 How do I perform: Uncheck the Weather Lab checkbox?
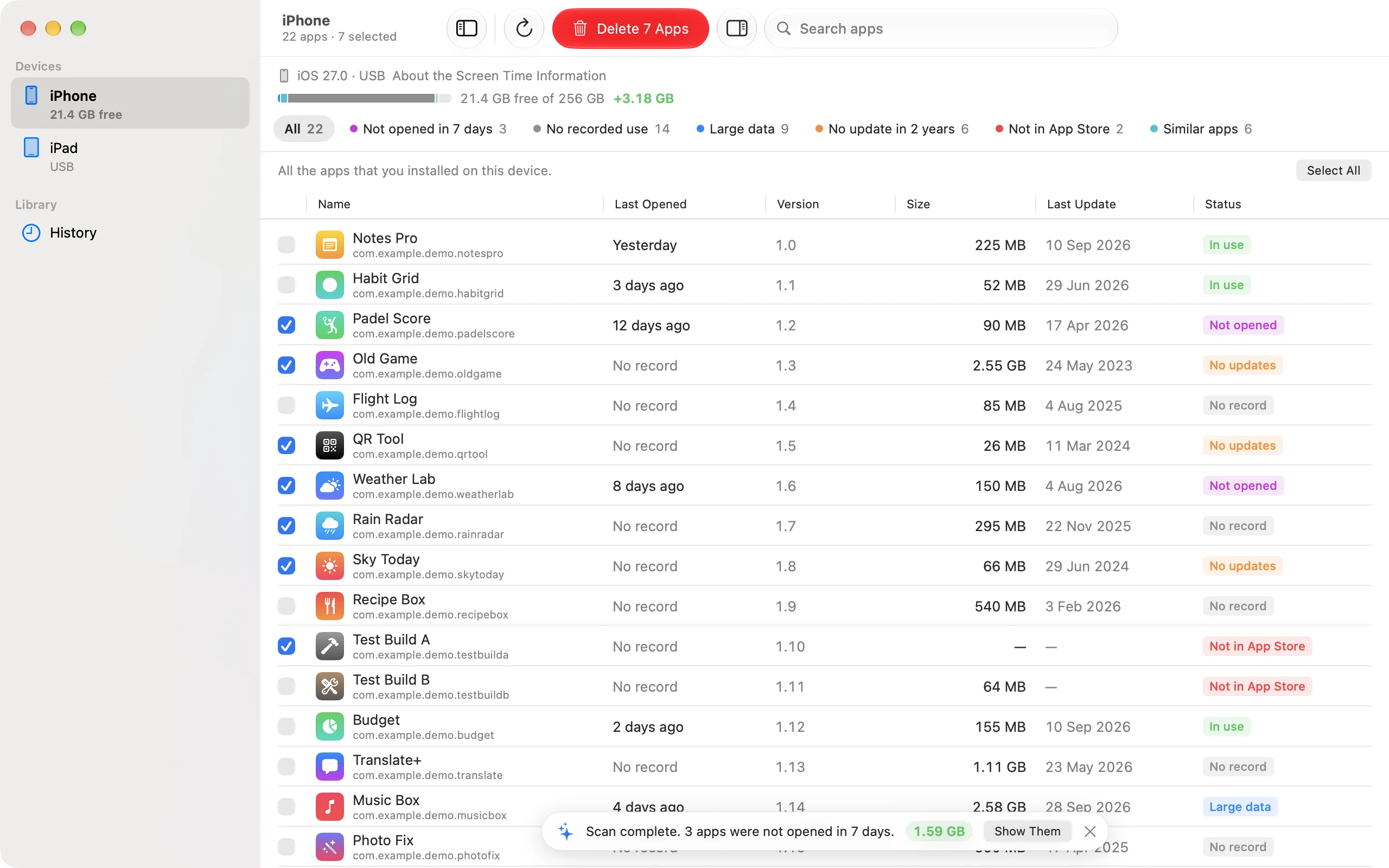coord(286,486)
